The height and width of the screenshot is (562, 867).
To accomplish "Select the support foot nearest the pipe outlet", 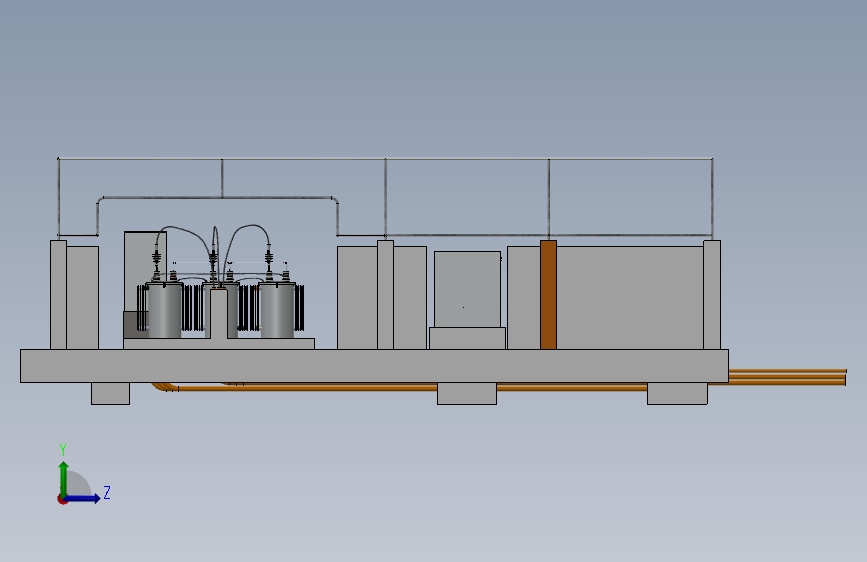I will (677, 393).
